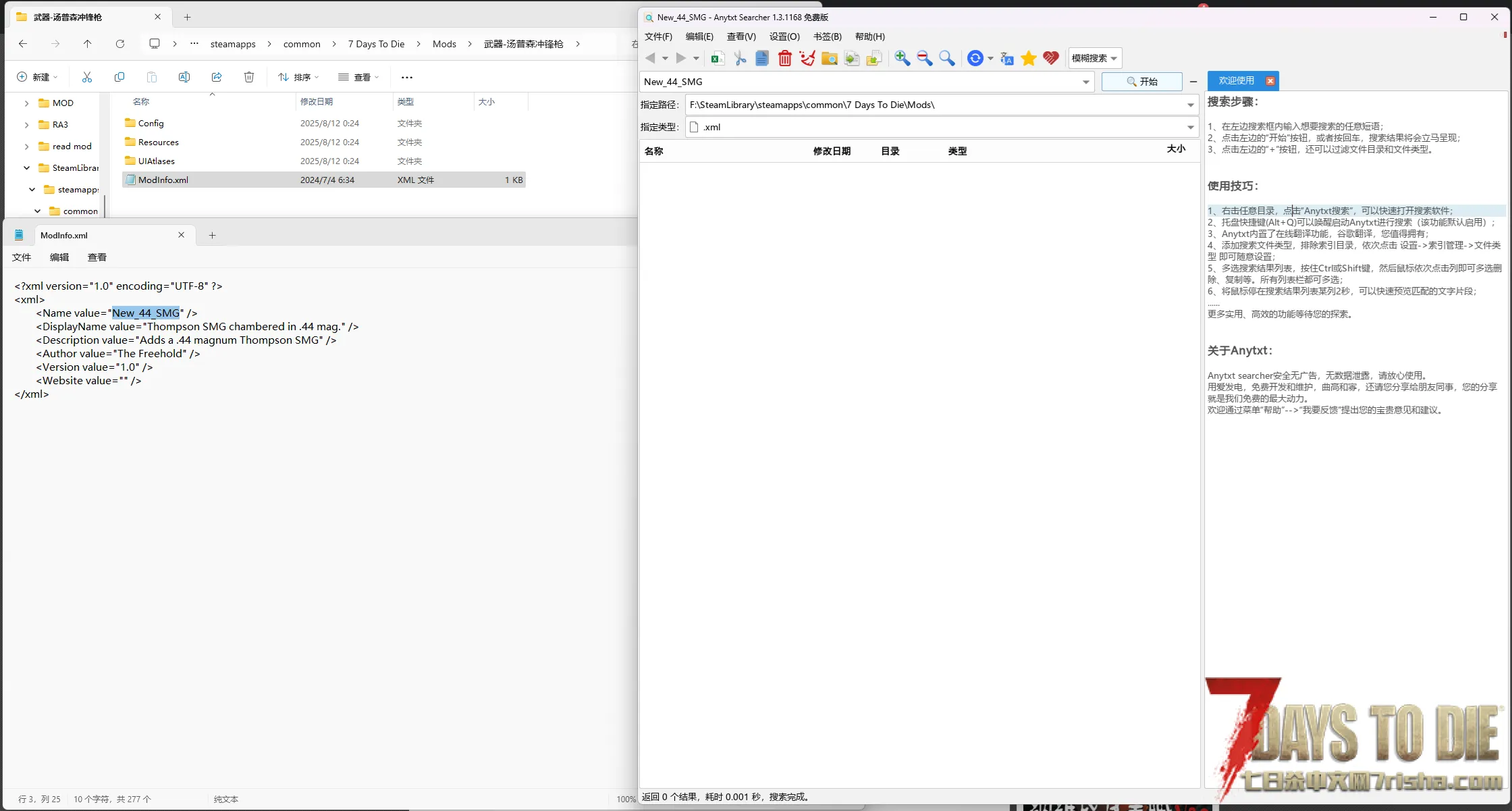Click the share icon in Explorer toolbar
Screen dimensions: 1512x811
(217, 77)
